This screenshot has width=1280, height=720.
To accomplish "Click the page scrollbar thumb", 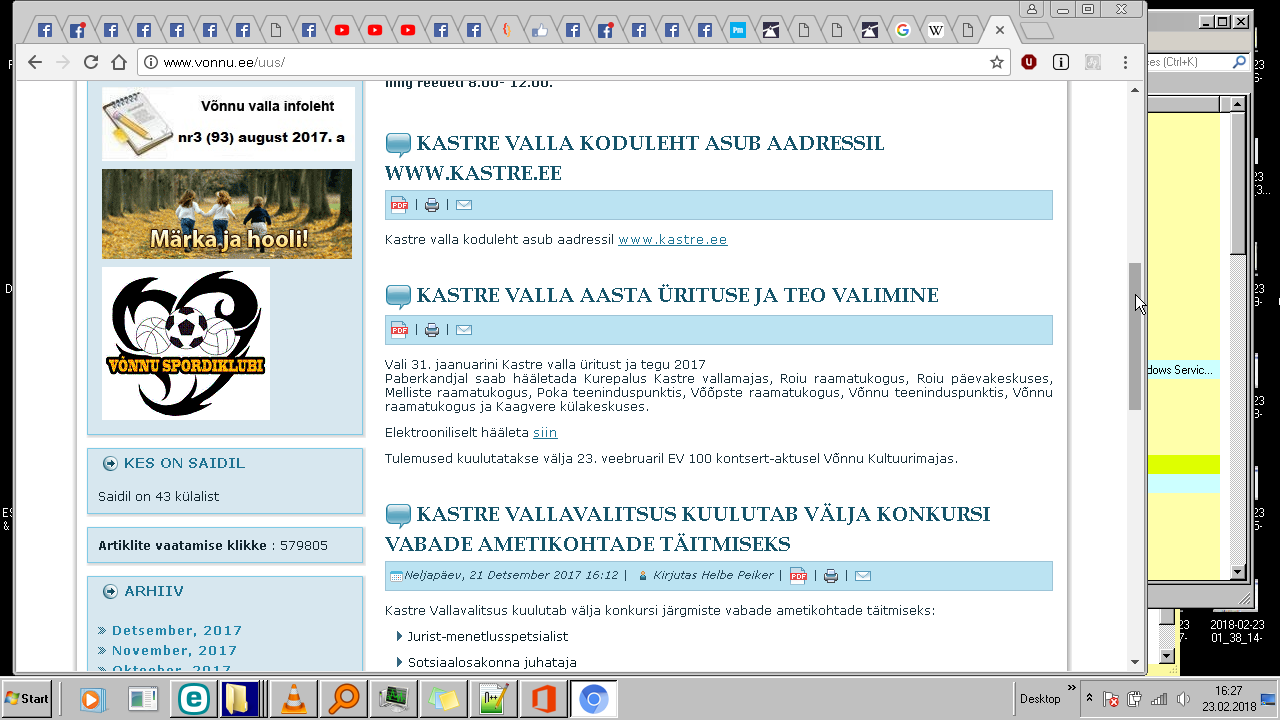I will click(1135, 336).
